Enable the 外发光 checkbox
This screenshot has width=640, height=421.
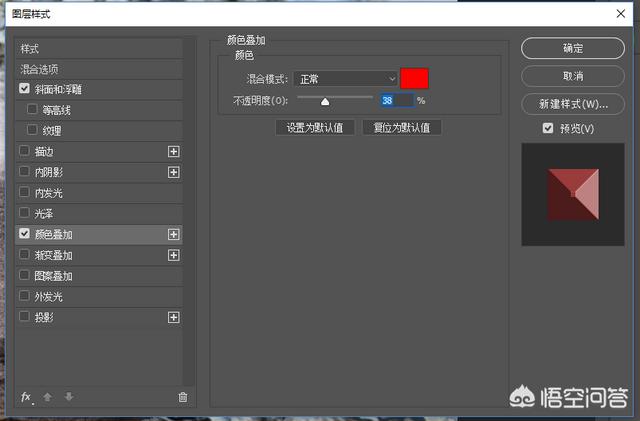tap(24, 296)
